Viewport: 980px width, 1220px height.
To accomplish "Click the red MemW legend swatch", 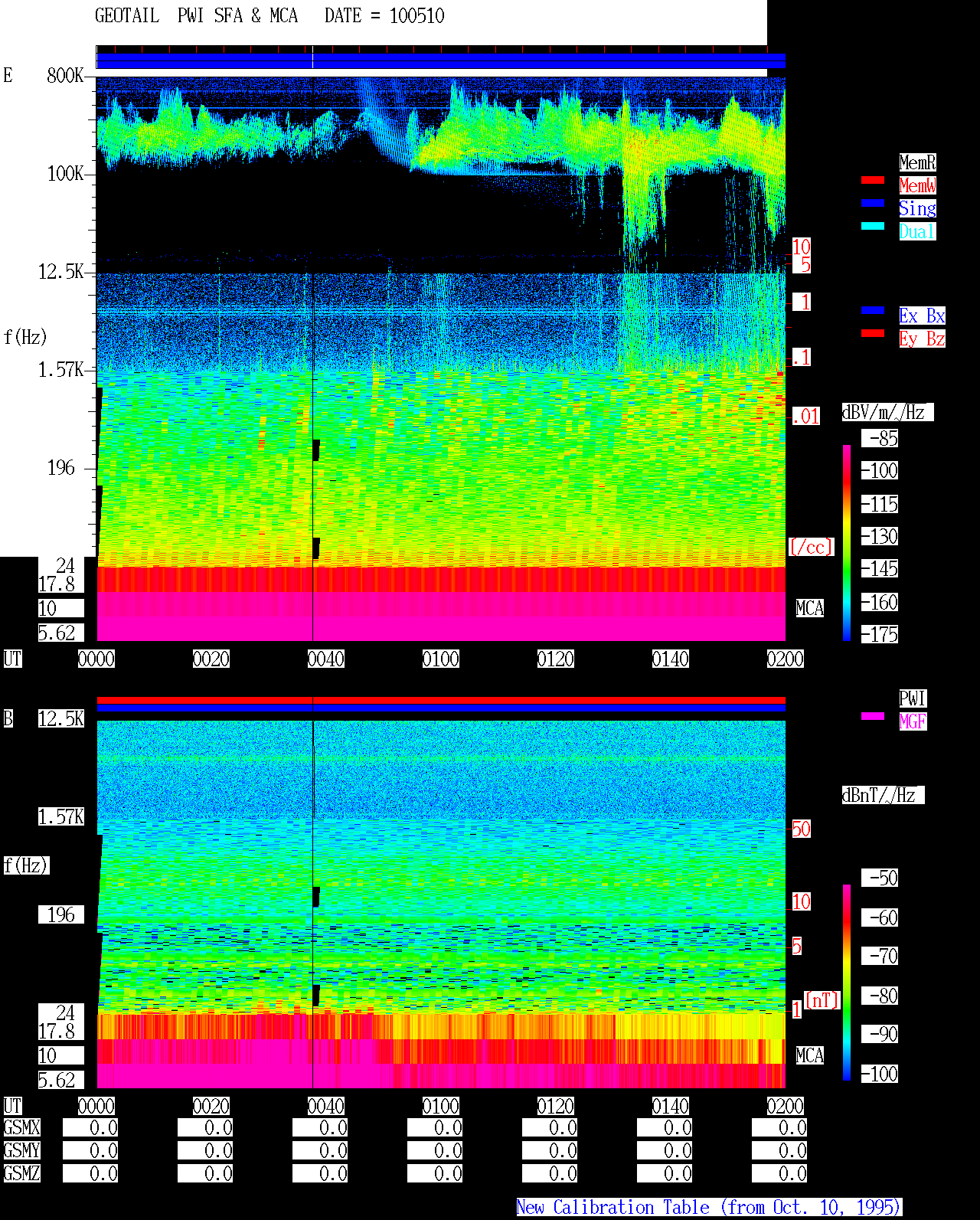I will pyautogui.click(x=873, y=180).
